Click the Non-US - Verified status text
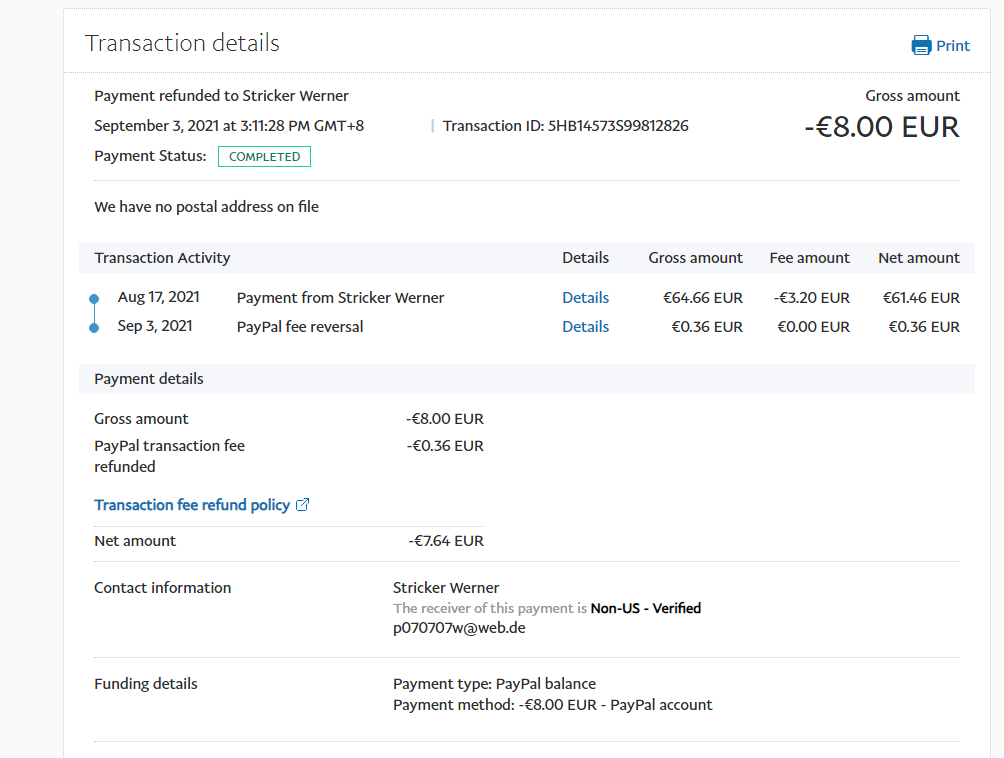Image resolution: width=1004 pixels, height=758 pixels. click(x=645, y=608)
